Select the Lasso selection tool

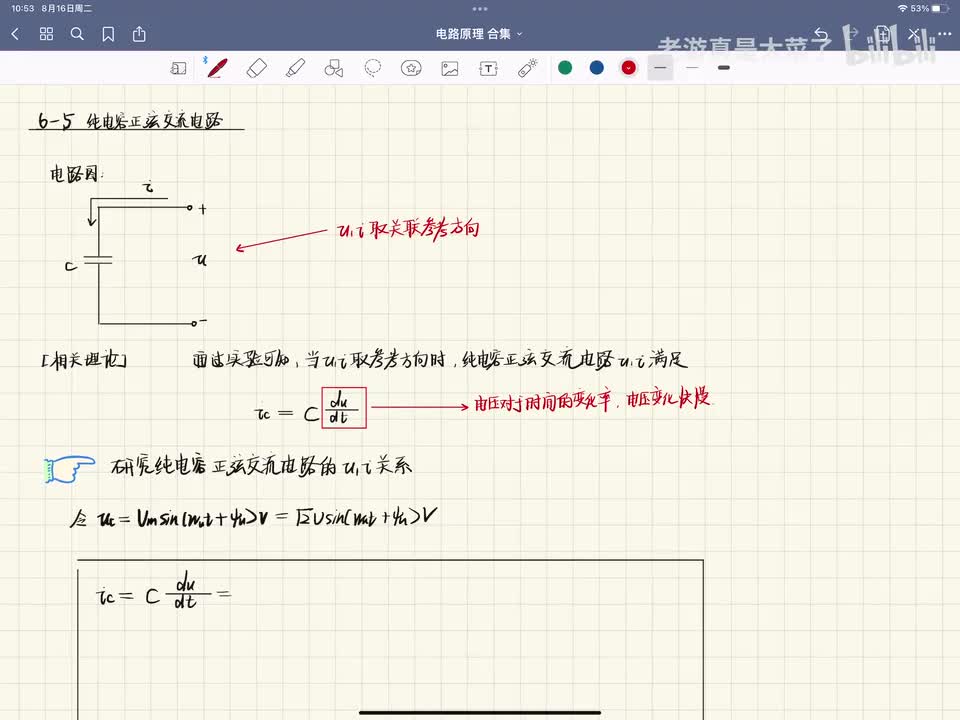pyautogui.click(x=372, y=68)
